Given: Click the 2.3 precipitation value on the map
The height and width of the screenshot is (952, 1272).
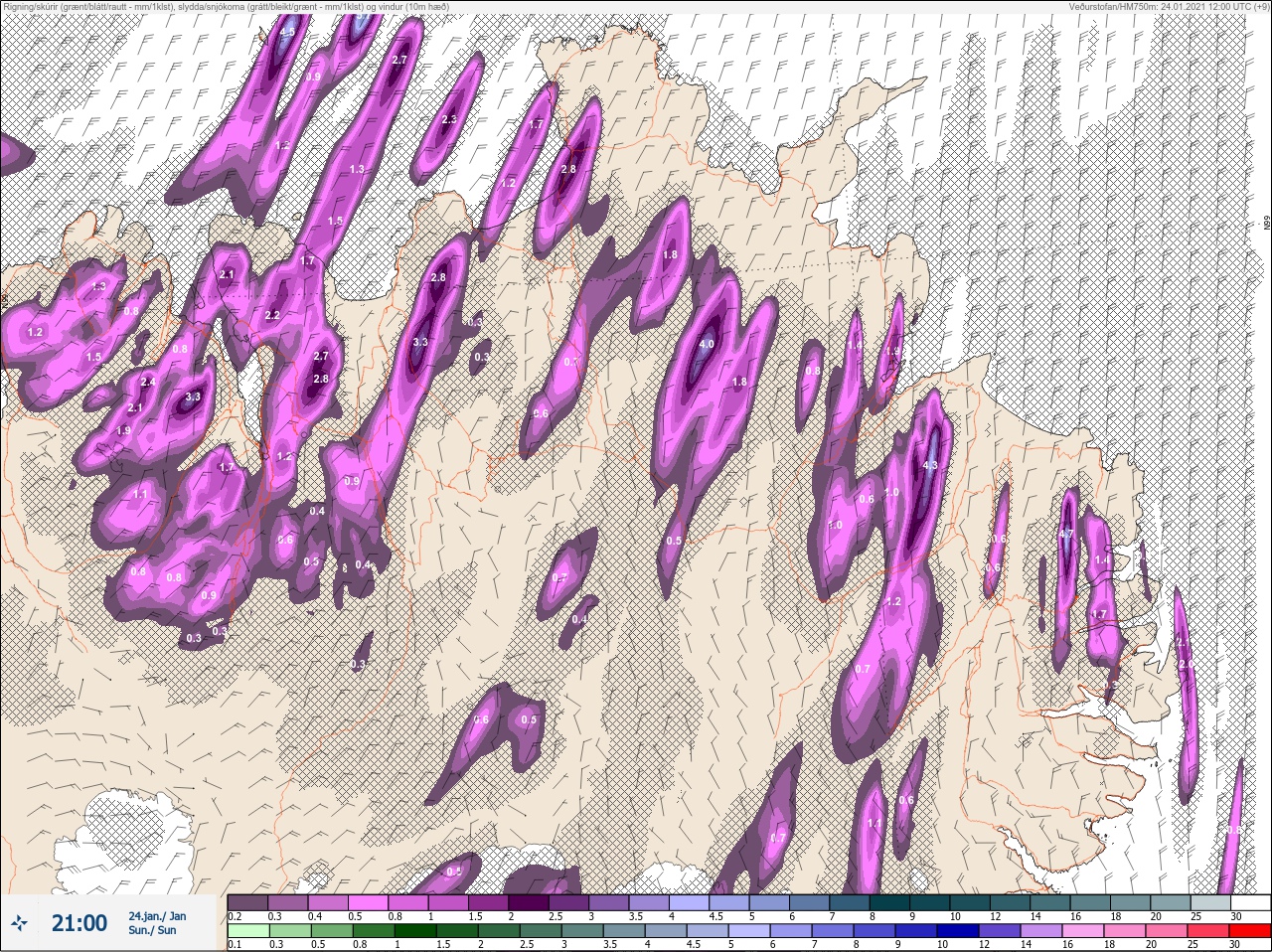Looking at the screenshot, I should 448,119.
